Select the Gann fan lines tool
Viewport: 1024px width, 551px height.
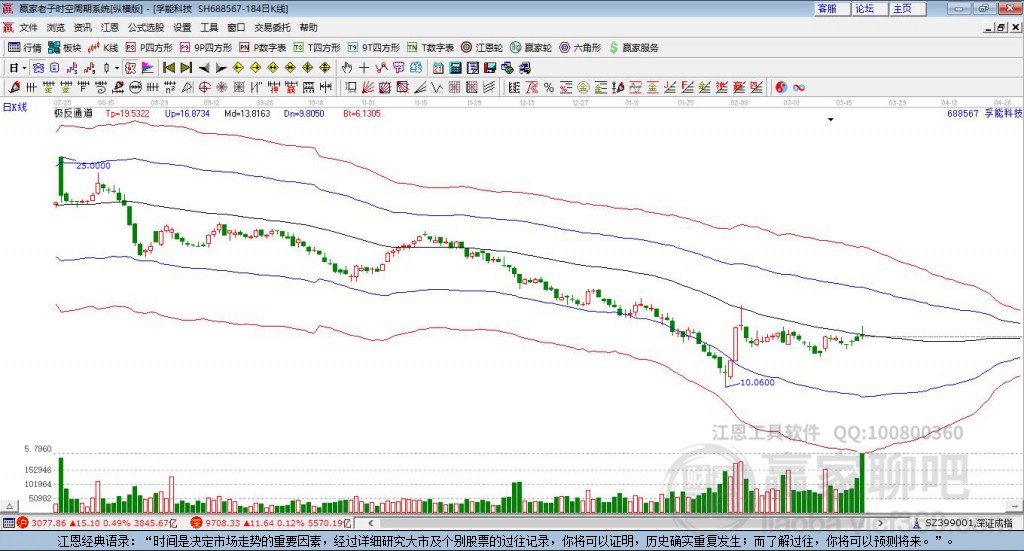(368, 87)
